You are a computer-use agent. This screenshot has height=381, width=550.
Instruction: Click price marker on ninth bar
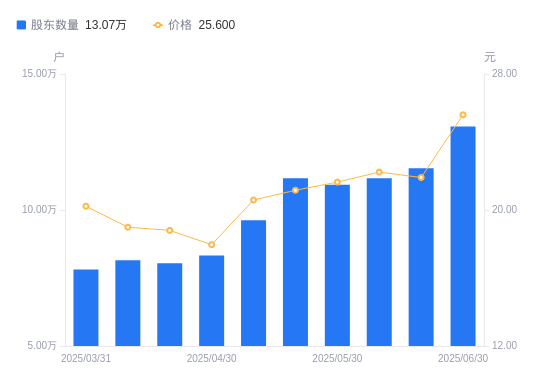pyautogui.click(x=421, y=178)
